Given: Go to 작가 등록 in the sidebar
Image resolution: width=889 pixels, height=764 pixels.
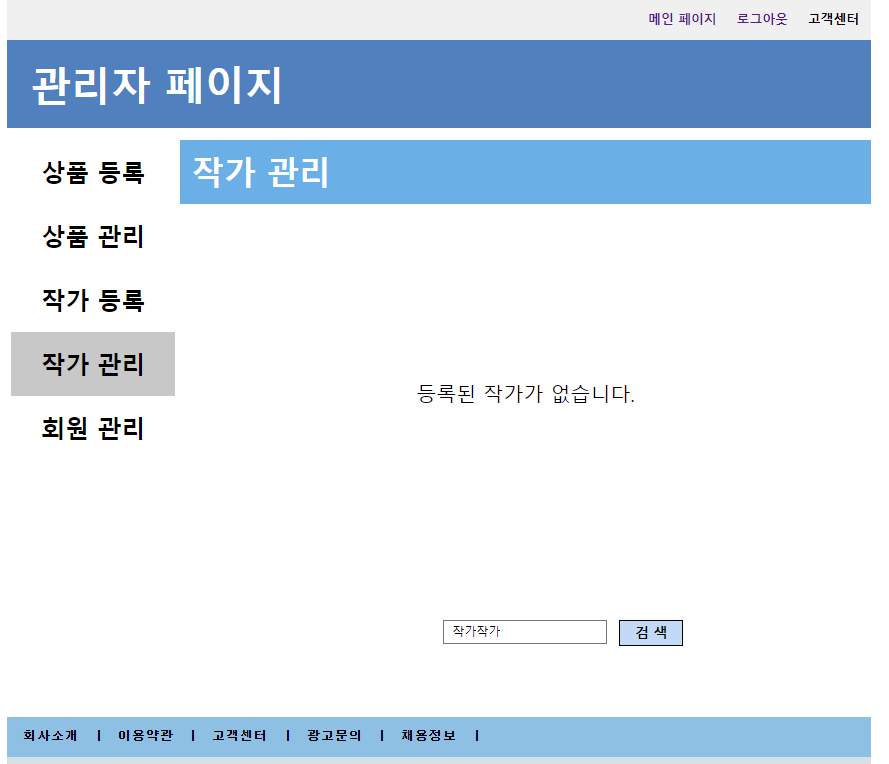Looking at the screenshot, I should point(93,300).
